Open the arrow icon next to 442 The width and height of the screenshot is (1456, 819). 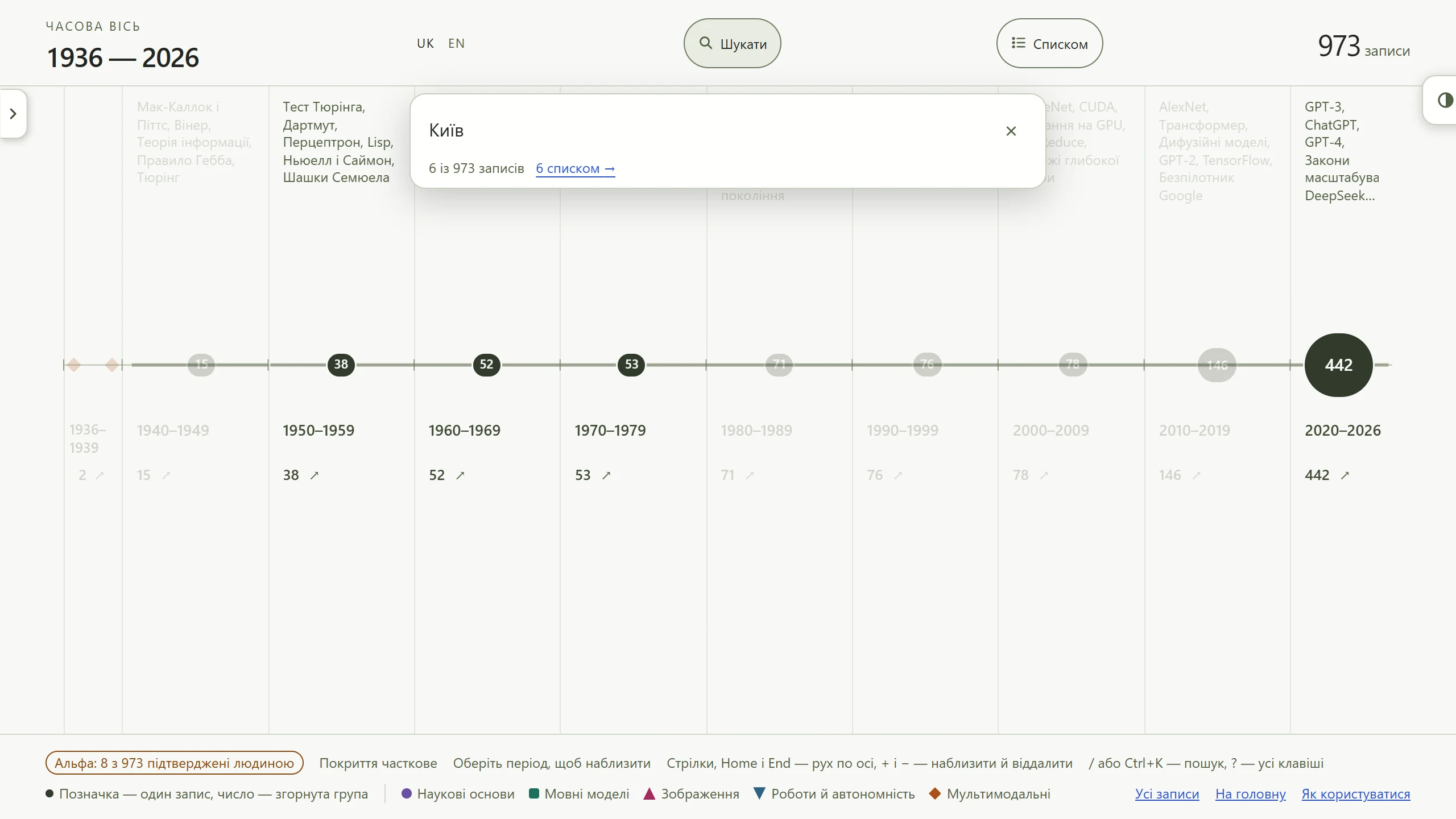click(x=1345, y=475)
